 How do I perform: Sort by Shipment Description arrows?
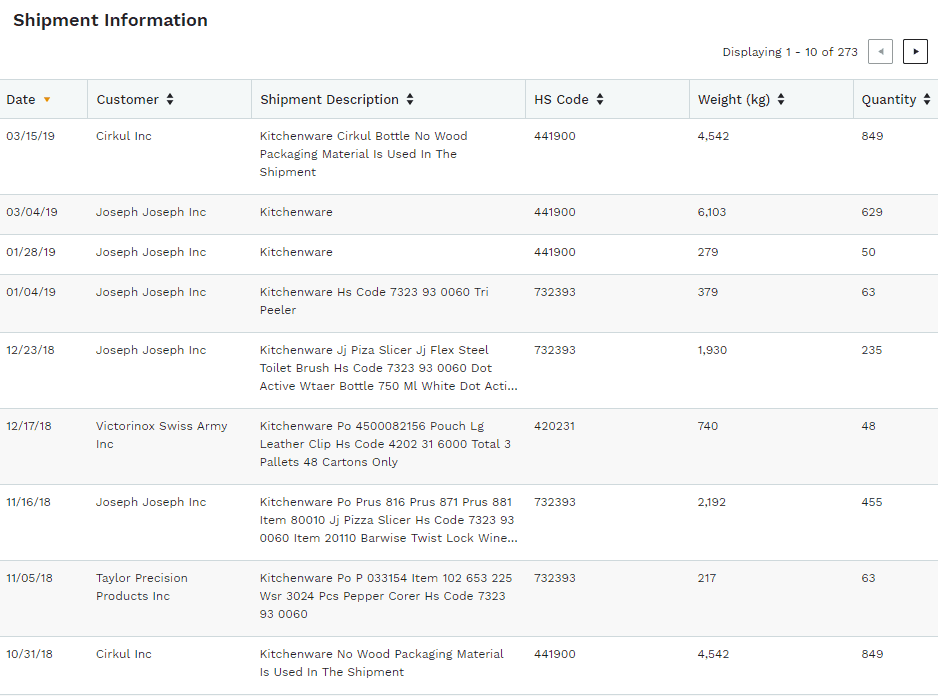(x=410, y=99)
